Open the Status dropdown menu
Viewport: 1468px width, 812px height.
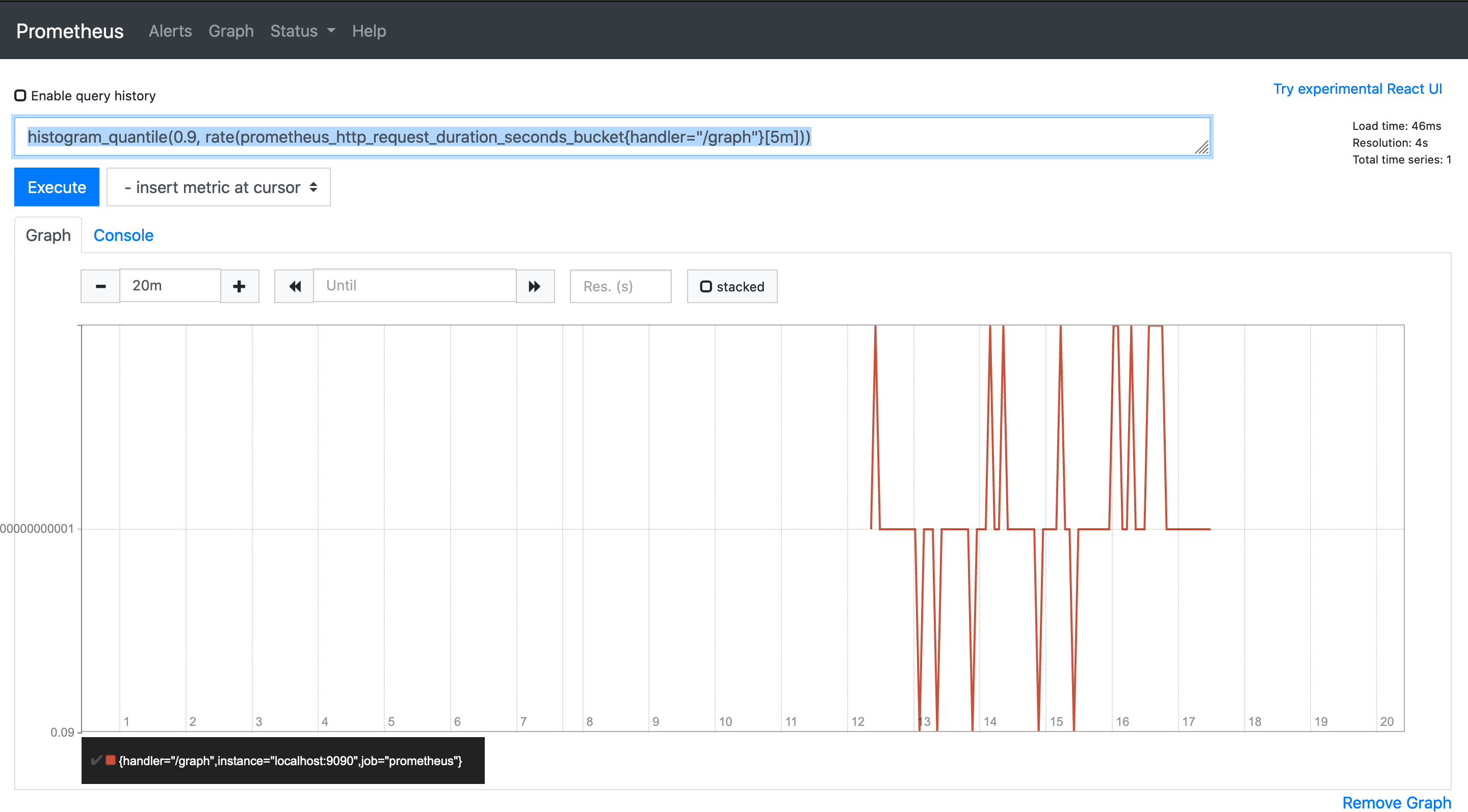point(294,31)
